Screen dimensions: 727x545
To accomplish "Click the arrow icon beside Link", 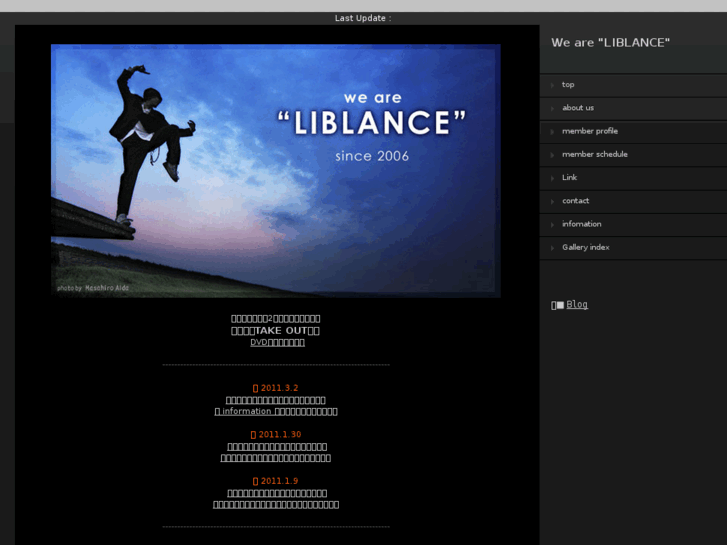I will (x=552, y=178).
